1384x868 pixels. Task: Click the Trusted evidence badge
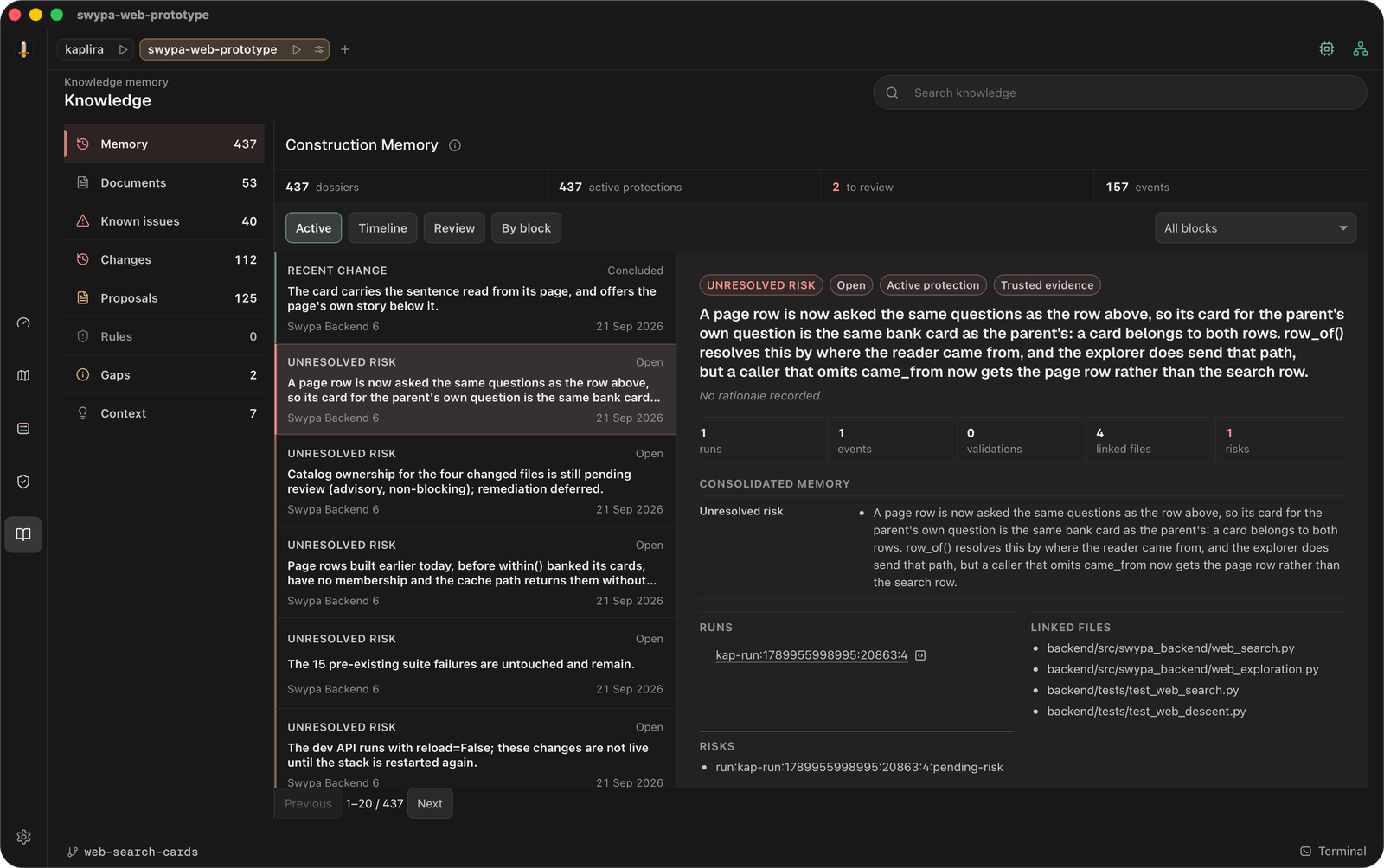coord(1047,285)
